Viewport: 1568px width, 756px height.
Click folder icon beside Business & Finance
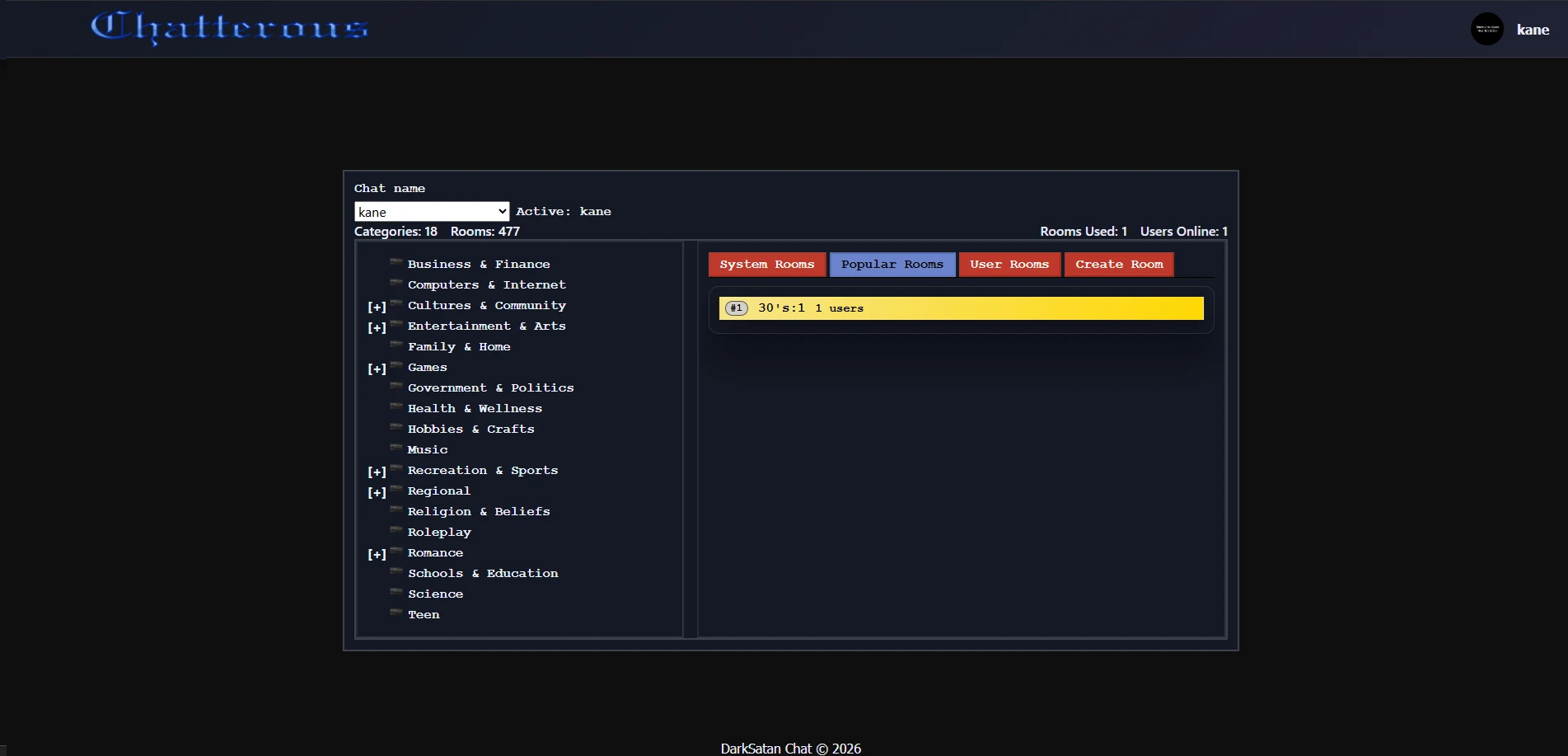tap(396, 262)
